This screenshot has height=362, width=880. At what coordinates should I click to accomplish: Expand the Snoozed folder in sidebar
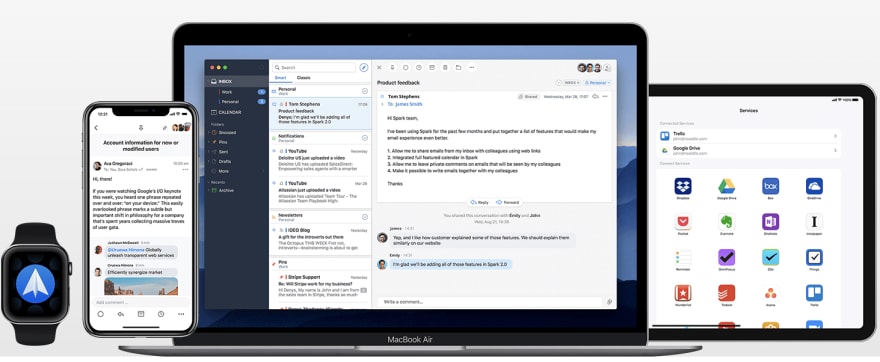[209, 132]
